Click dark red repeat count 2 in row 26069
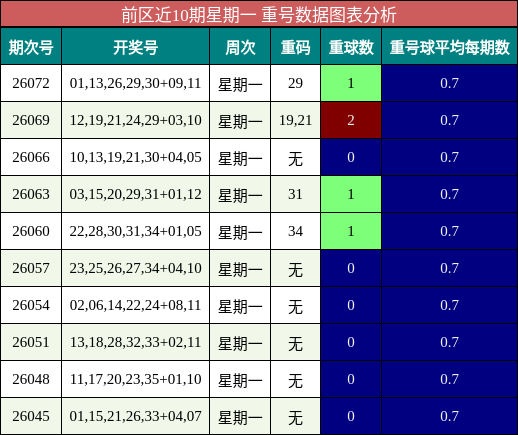The width and height of the screenshot is (518, 435). tap(351, 120)
